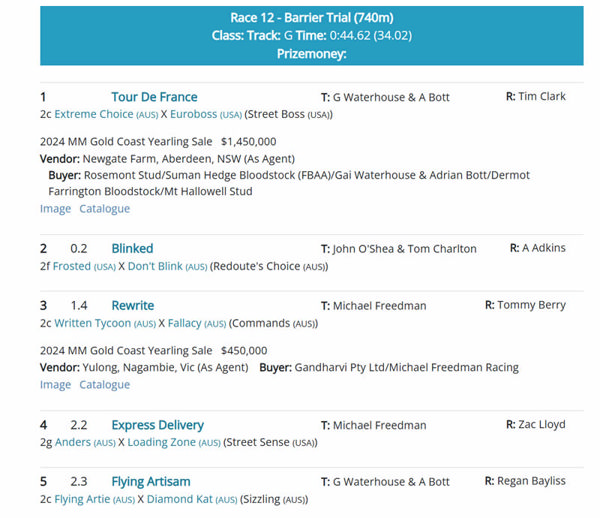View Image for Rewrite sale entry
The image size is (600, 518).
tap(55, 385)
